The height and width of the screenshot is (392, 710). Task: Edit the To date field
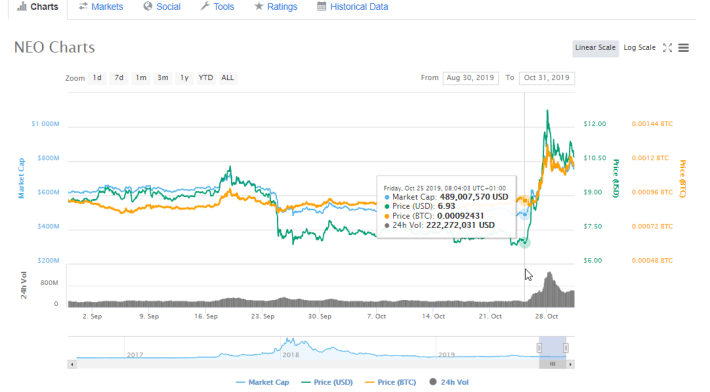tap(547, 78)
